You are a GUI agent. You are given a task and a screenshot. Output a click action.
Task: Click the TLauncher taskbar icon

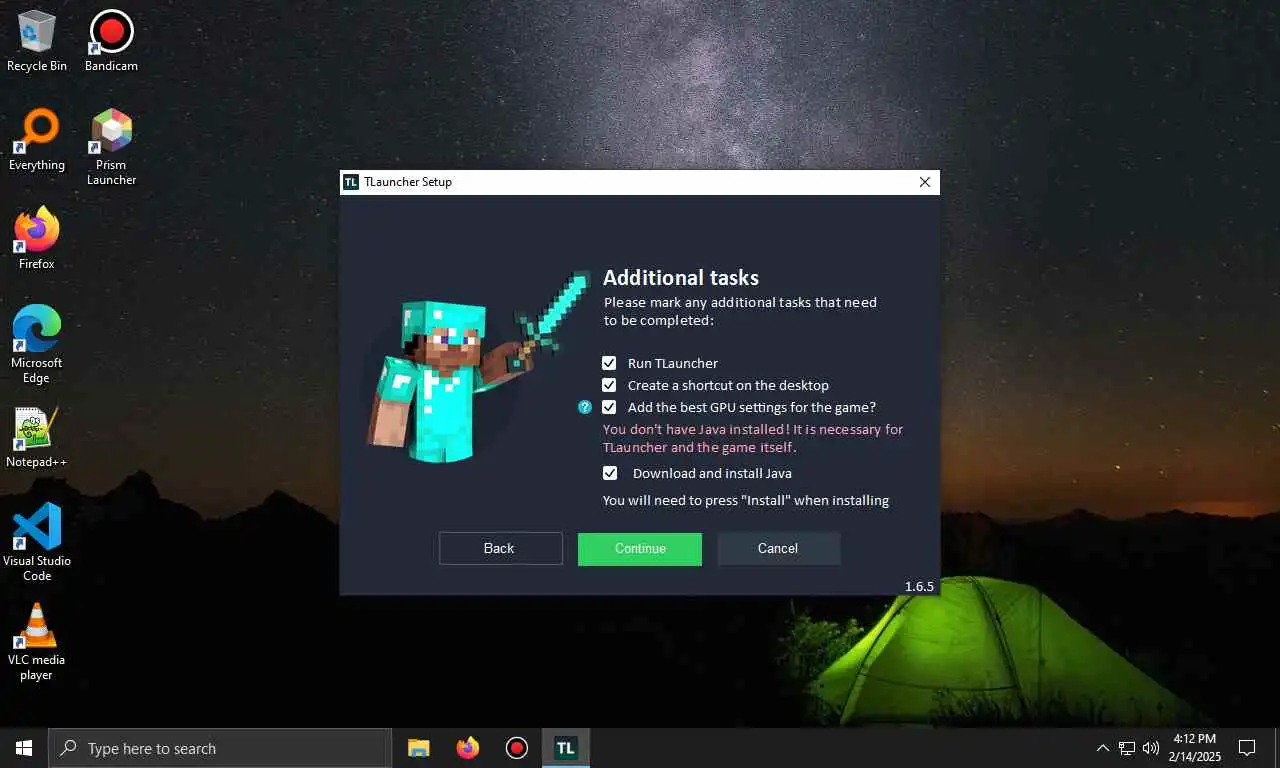coord(565,748)
